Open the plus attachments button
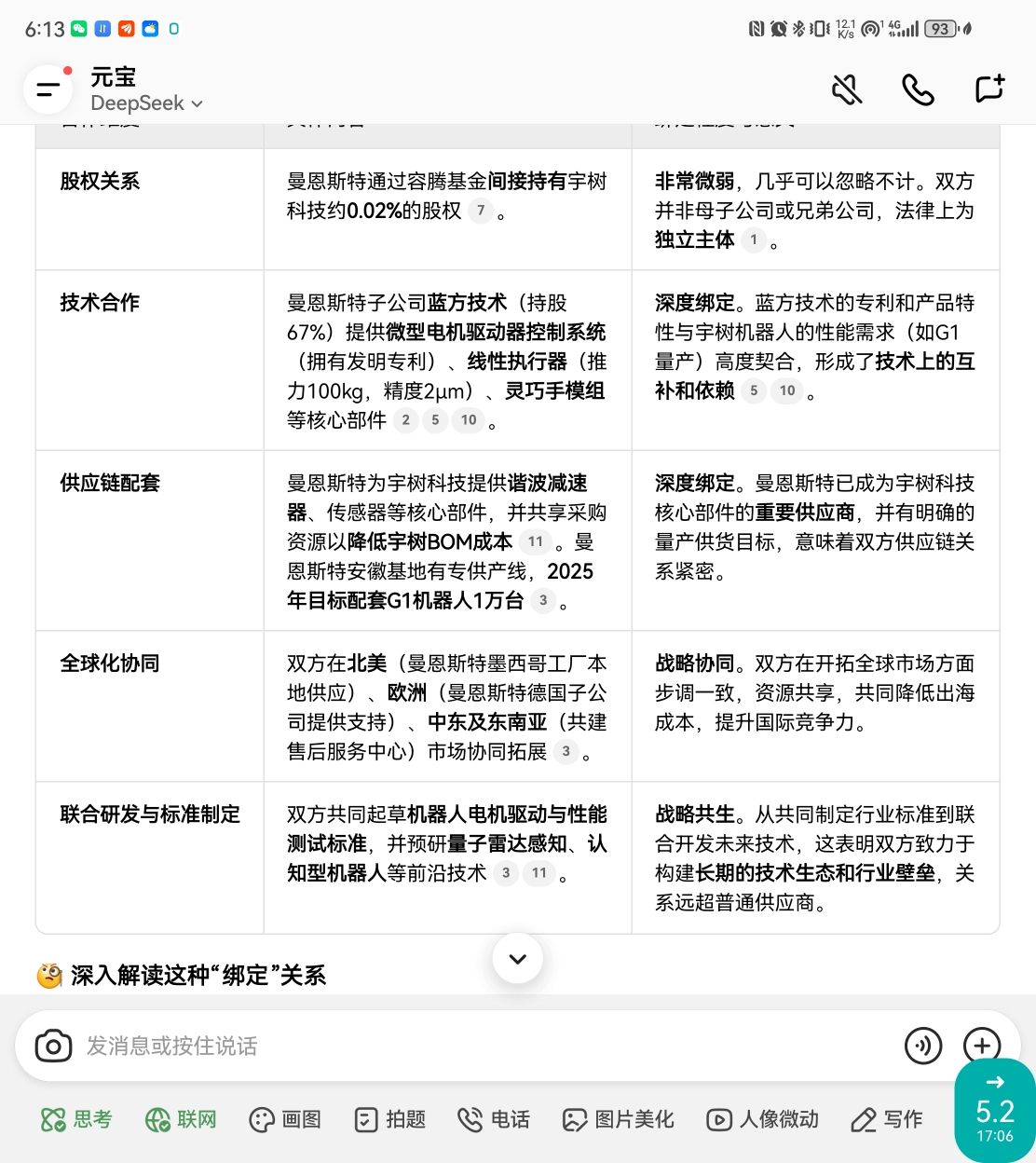 (x=982, y=1046)
